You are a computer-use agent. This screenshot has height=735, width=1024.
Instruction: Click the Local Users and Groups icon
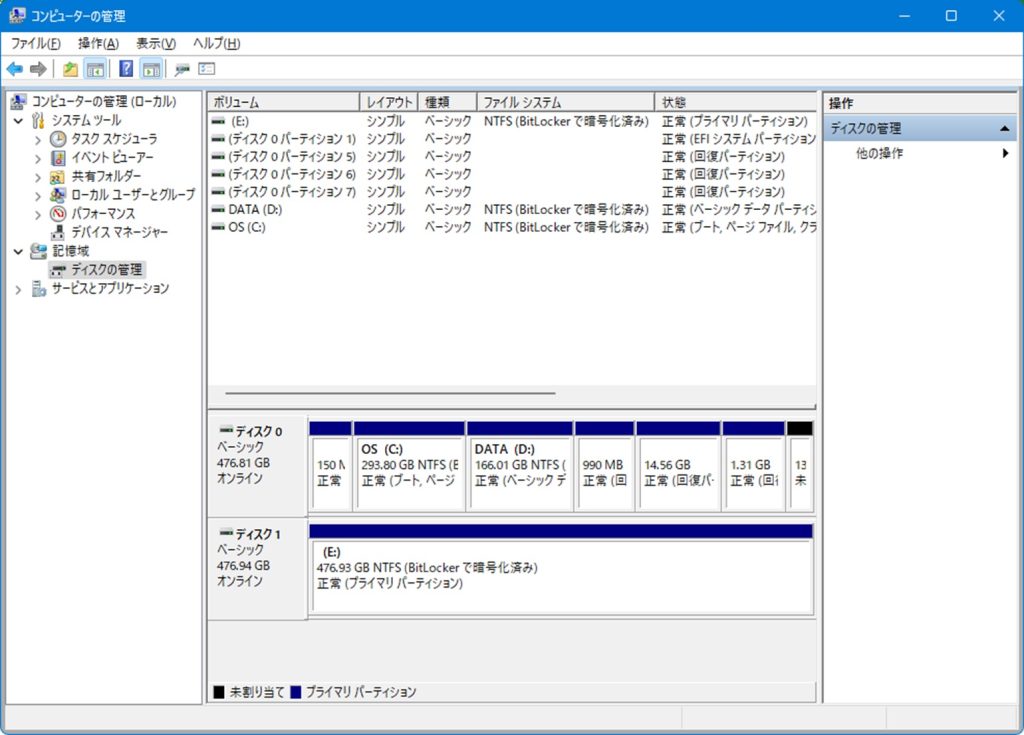[58, 195]
